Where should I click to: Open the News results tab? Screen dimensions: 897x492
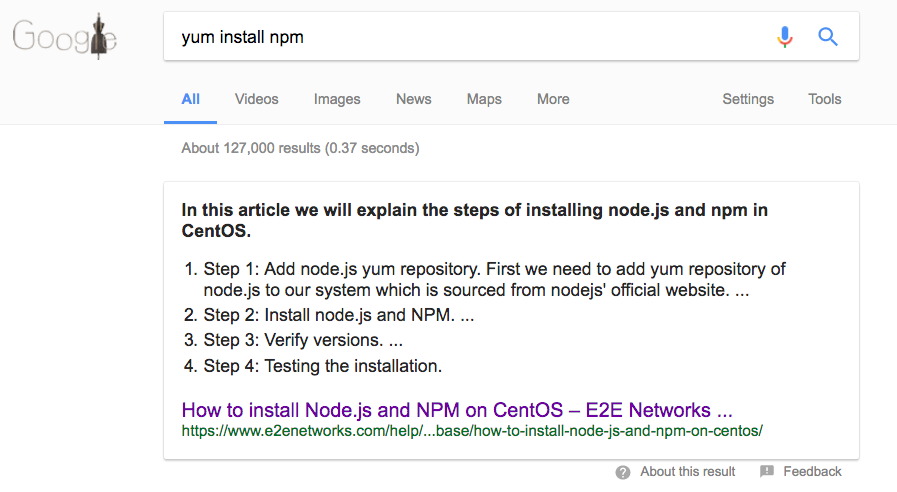(x=414, y=99)
